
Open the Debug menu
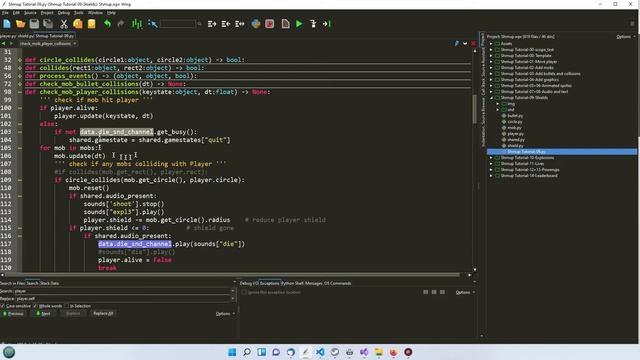(x=64, y=13)
